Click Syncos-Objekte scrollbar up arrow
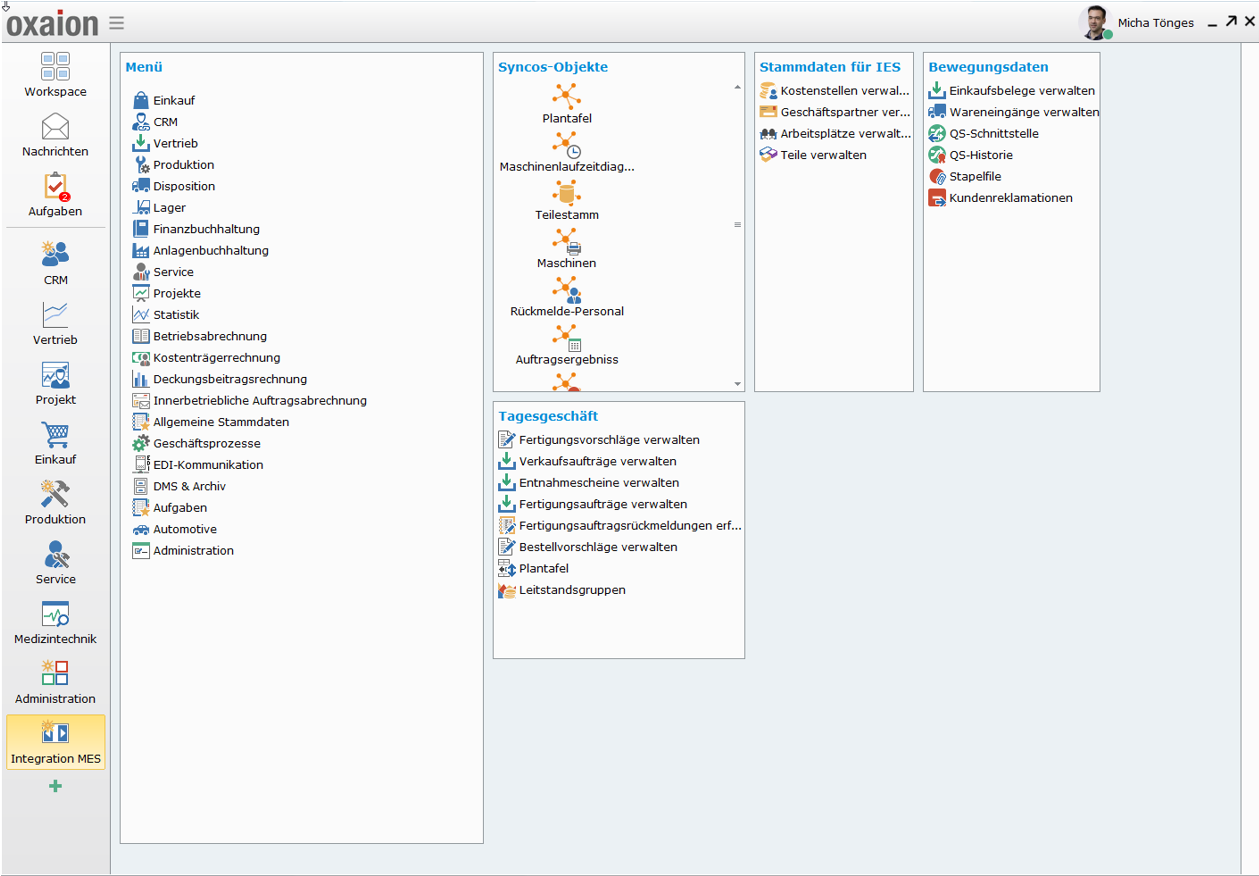The height and width of the screenshot is (876, 1259). (738, 88)
